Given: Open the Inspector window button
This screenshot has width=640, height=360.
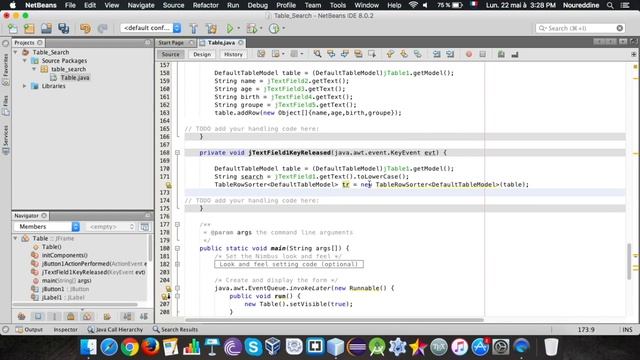Looking at the screenshot, I should tap(65, 329).
